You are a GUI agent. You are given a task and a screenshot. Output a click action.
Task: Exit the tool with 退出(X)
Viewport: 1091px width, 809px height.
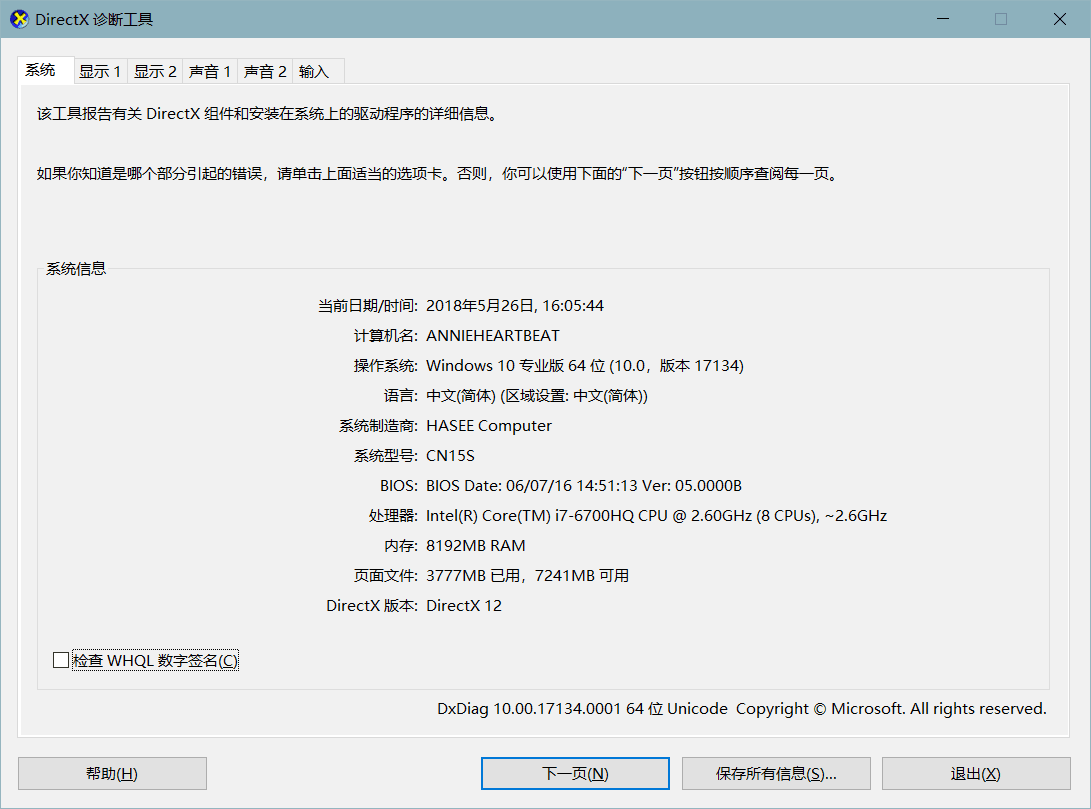click(976, 774)
